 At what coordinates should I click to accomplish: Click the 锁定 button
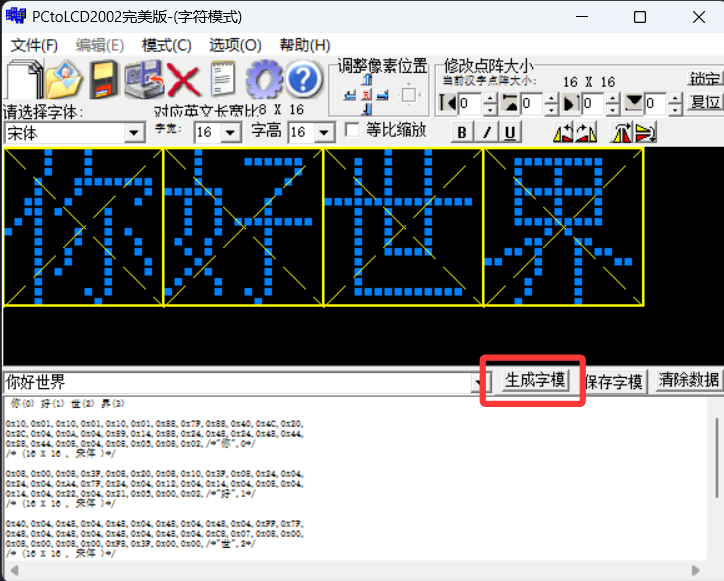pos(705,79)
